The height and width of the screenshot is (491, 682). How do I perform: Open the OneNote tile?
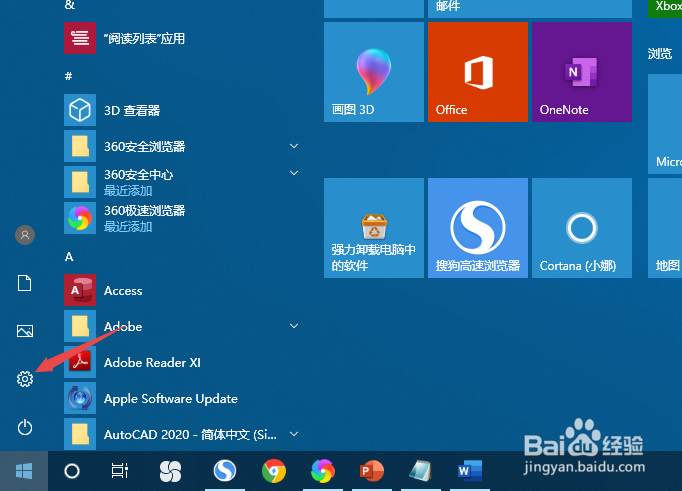[x=582, y=72]
